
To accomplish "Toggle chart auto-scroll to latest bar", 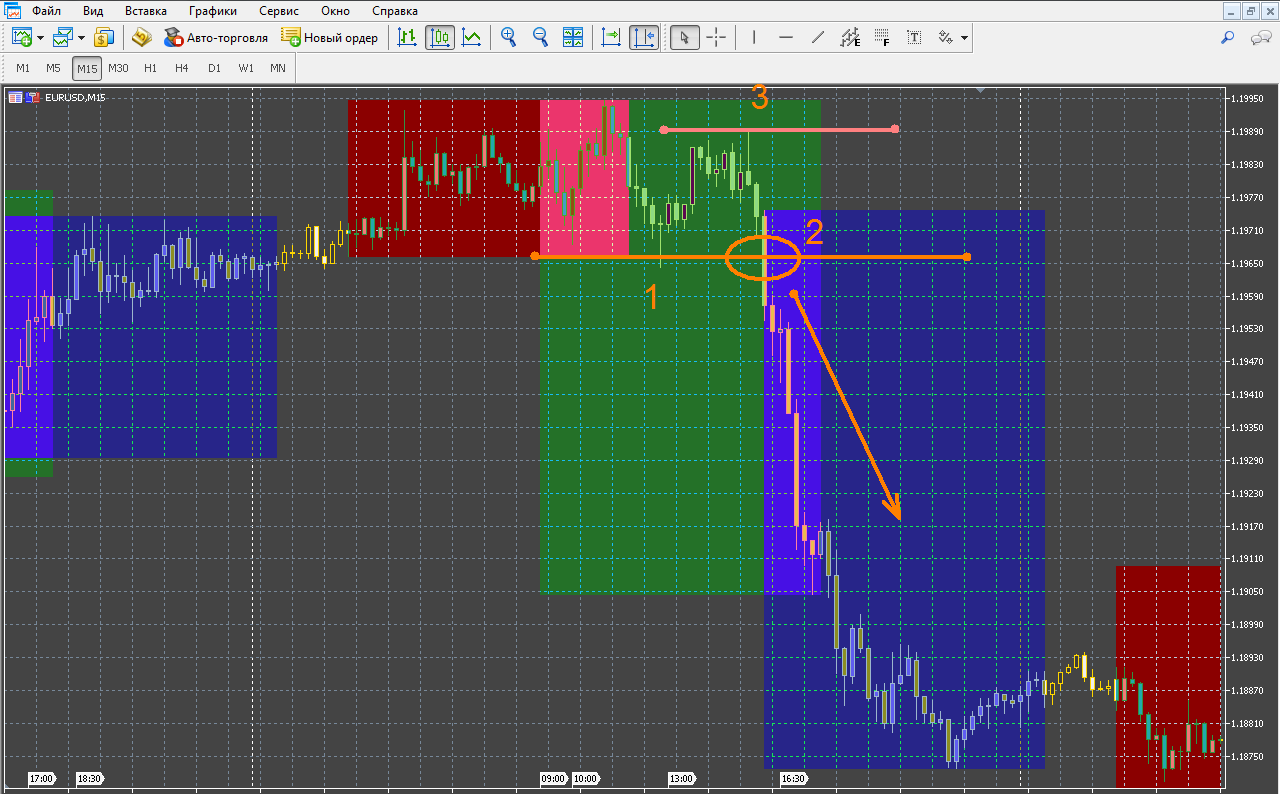I will (611, 38).
